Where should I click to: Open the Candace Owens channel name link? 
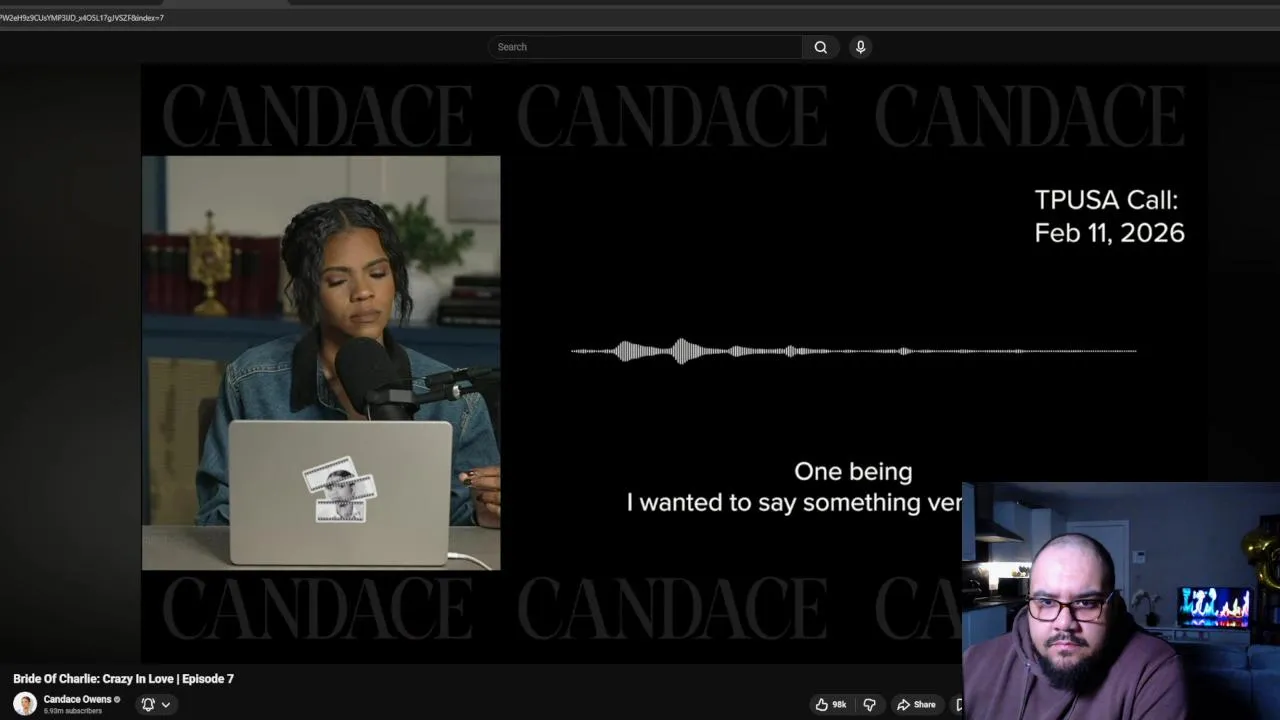(x=77, y=699)
